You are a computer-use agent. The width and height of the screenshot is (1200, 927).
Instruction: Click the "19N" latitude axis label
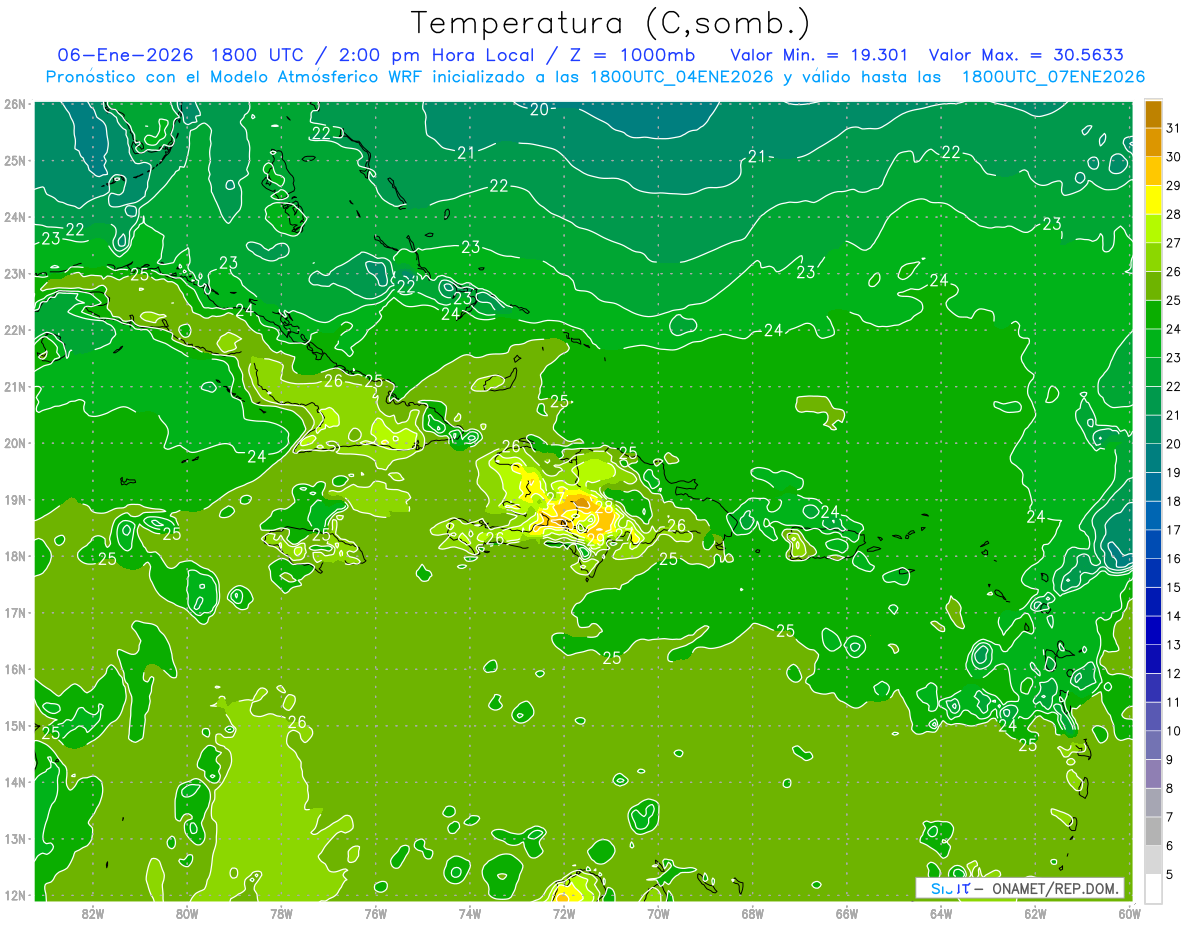click(x=15, y=500)
